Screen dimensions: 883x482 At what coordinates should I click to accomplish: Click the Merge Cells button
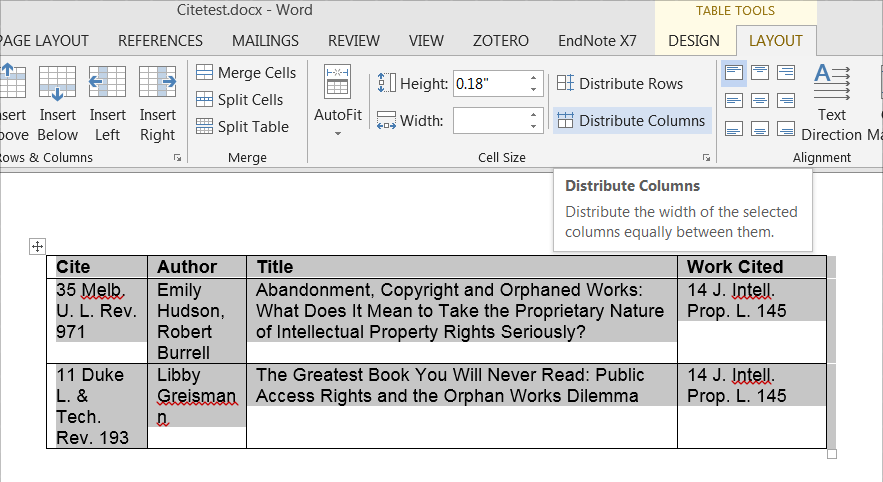(246, 72)
